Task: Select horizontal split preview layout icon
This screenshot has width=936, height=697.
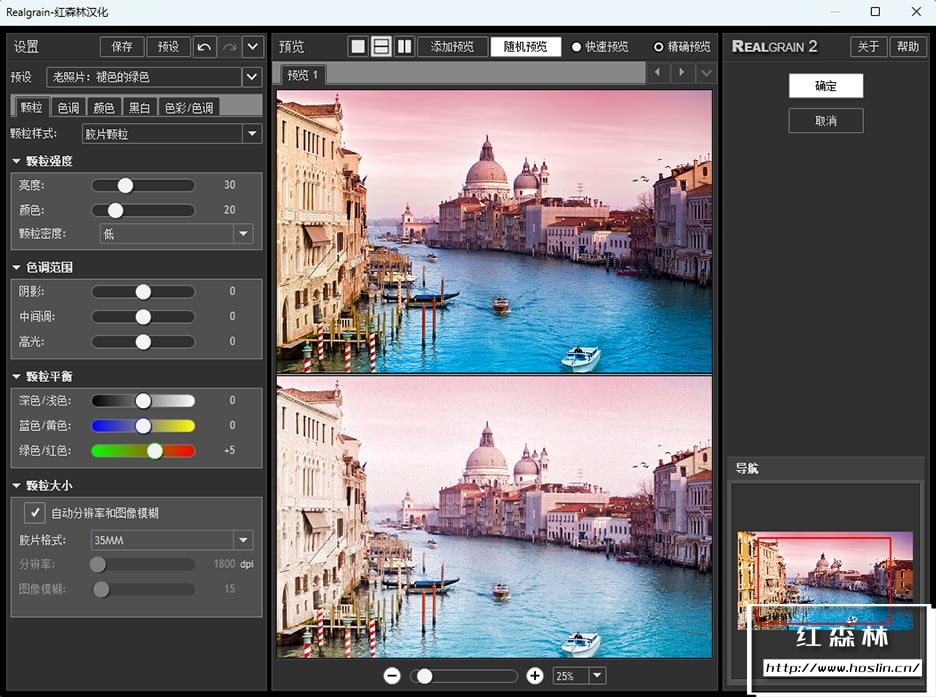Action: coord(381,47)
